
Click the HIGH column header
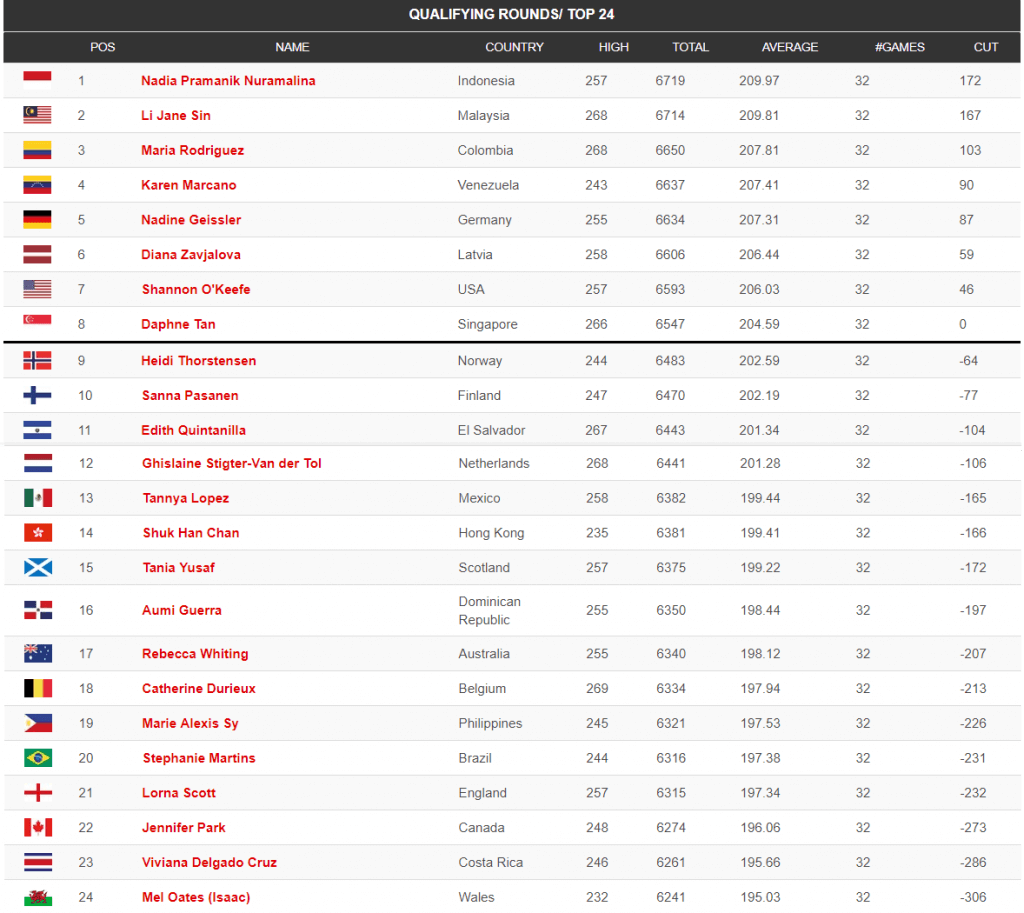pos(614,47)
